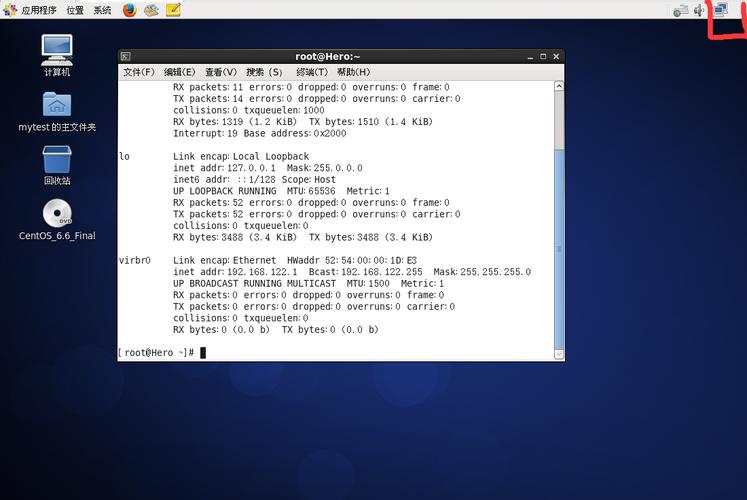Open the 位置 places menu
Image resolution: width=747 pixels, height=500 pixels.
(75, 10)
